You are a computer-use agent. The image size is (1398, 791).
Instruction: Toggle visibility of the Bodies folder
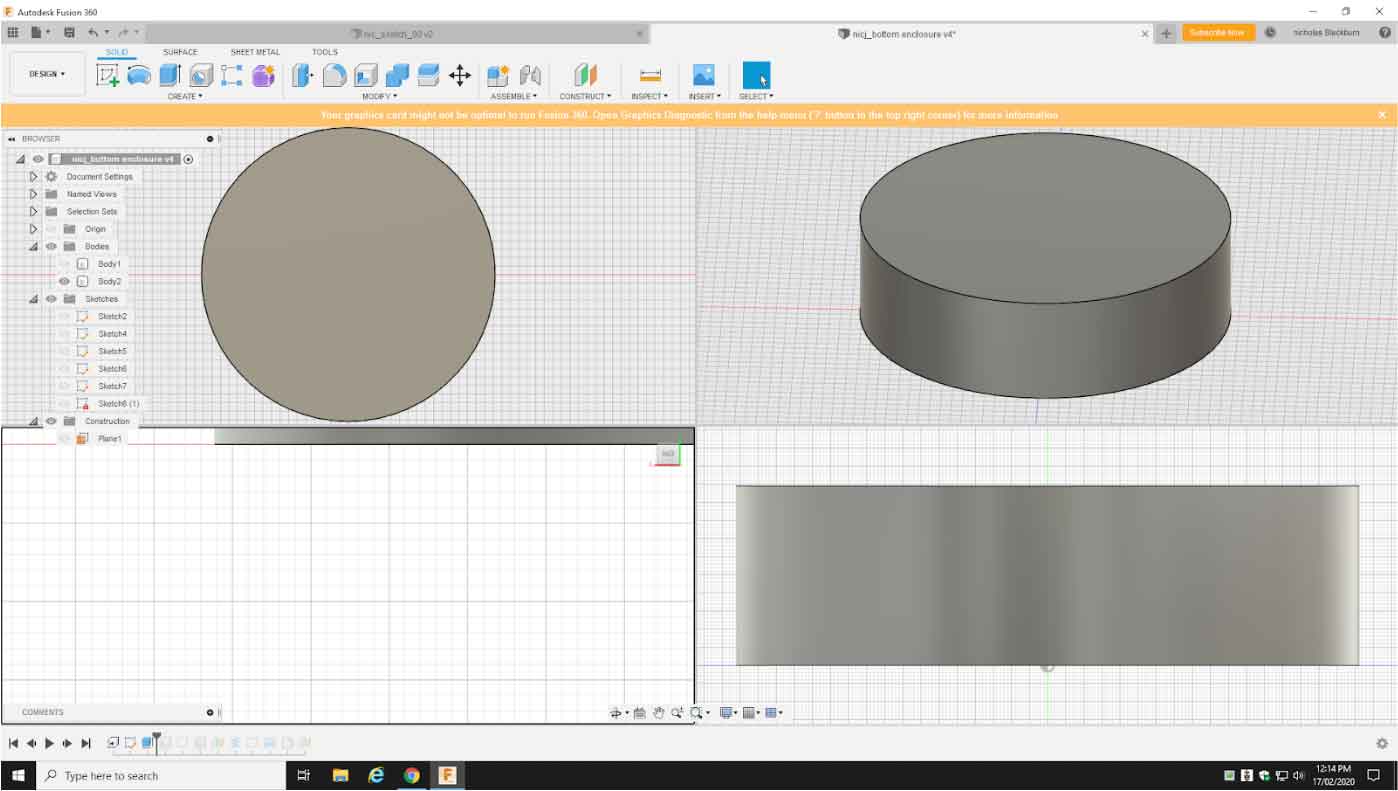point(51,247)
